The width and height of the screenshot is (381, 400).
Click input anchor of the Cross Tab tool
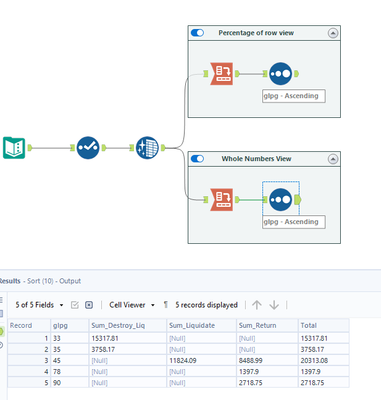[x=132, y=148]
